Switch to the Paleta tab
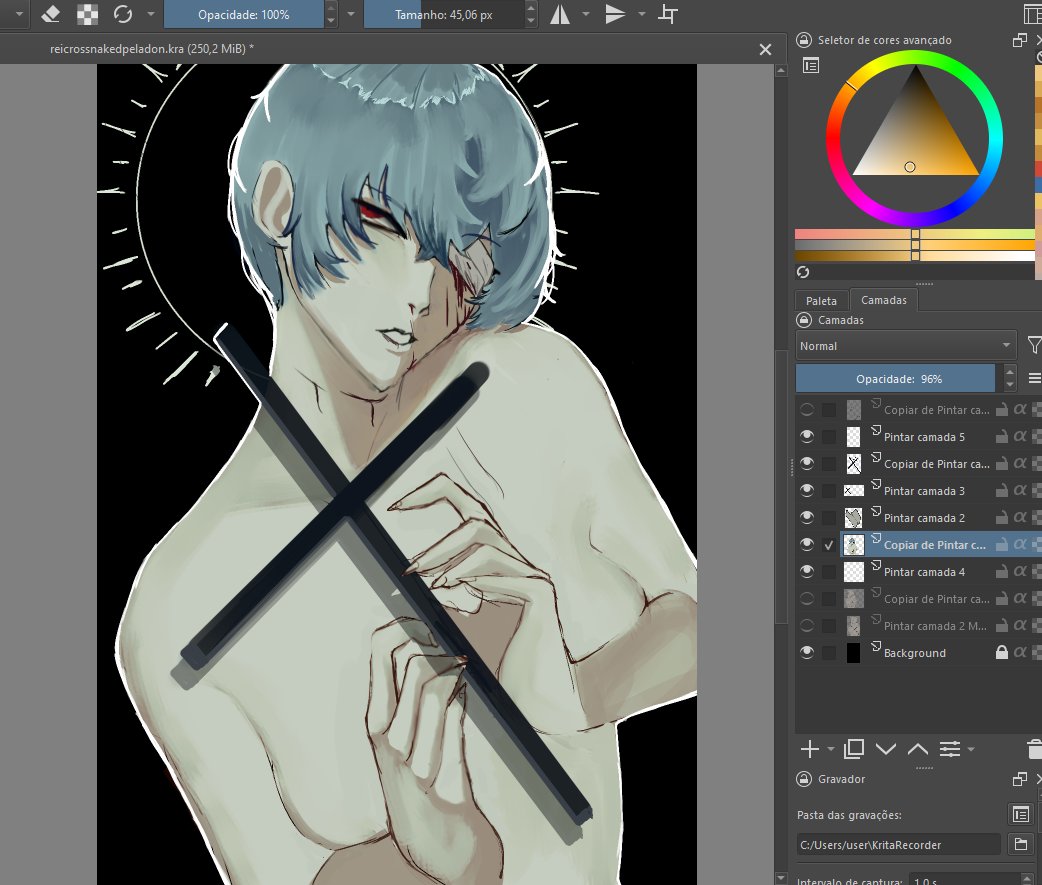Screen dimensions: 1042x885 click(821, 301)
